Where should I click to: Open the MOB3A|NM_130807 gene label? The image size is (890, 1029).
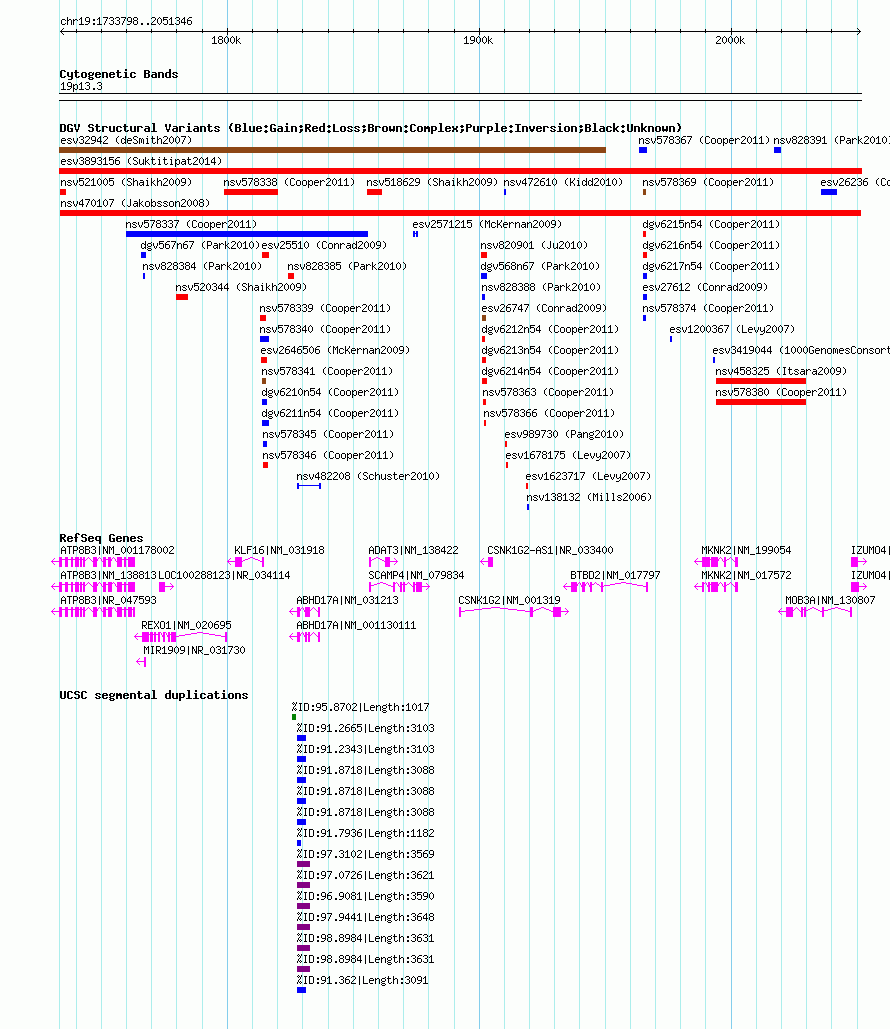830,600
